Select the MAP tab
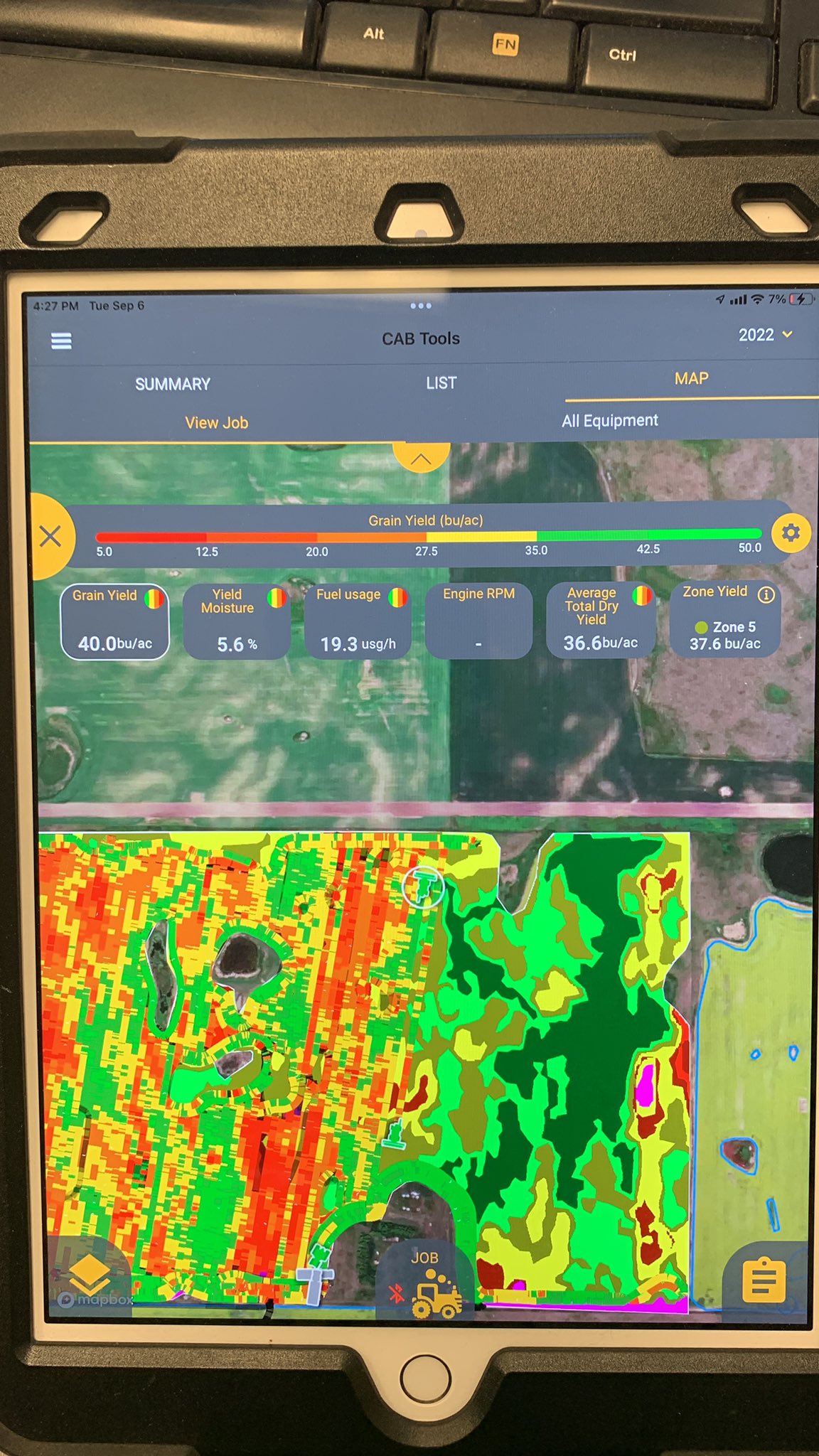 coord(691,379)
